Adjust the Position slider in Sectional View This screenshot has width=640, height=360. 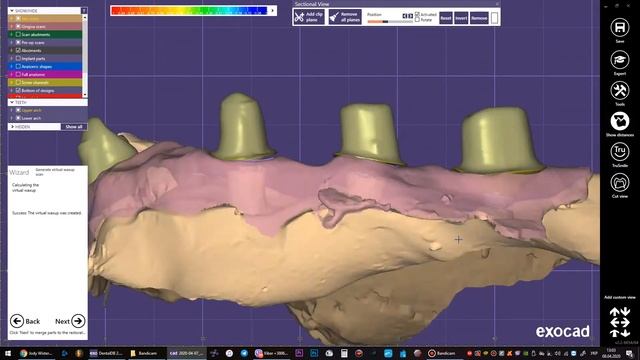click(384, 22)
